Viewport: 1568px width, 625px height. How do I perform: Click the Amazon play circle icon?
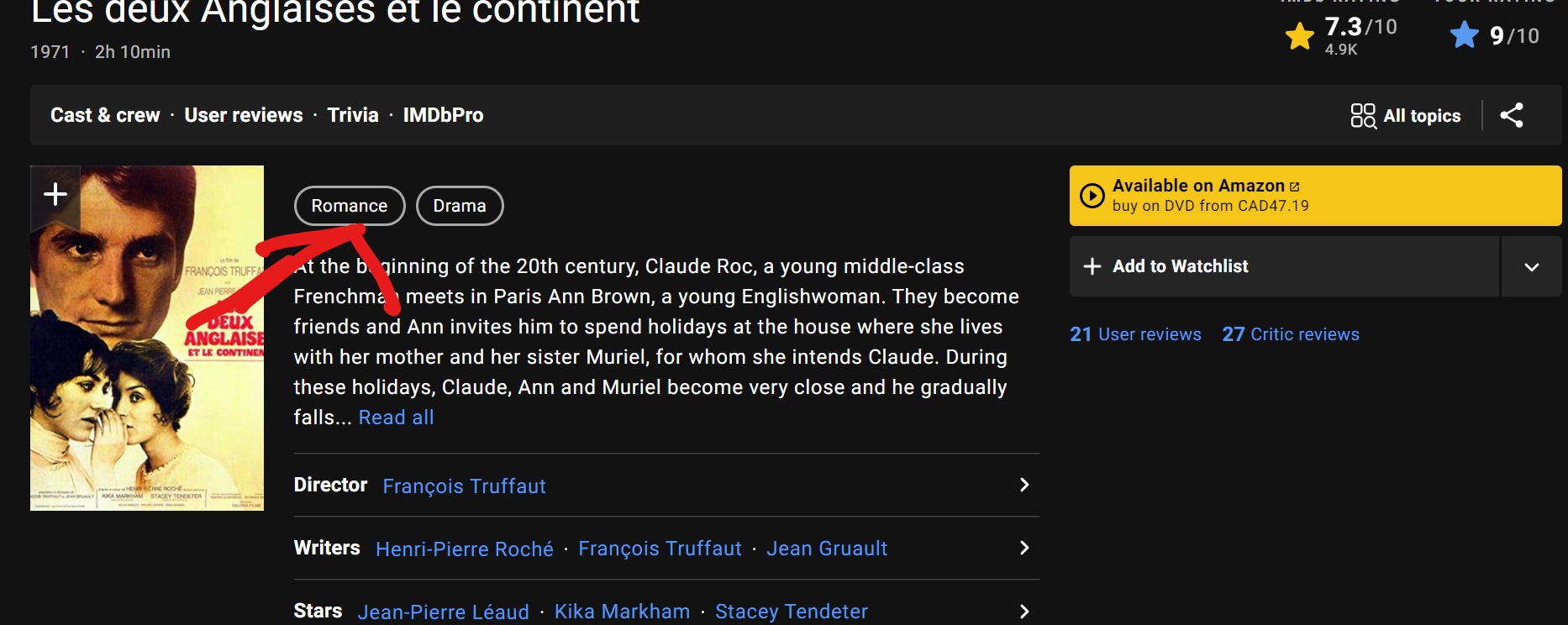click(x=1092, y=196)
